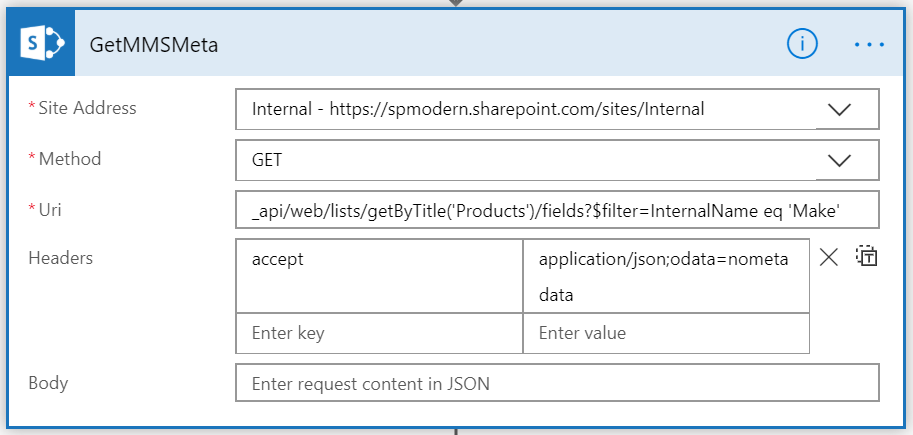This screenshot has width=913, height=435.
Task: Expand the Method dropdown arrow
Action: point(839,160)
